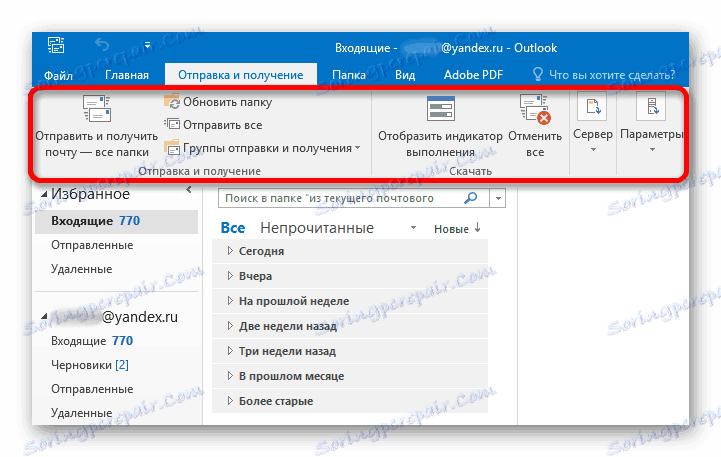Click the Что вы хотите сделать search box

[612, 75]
